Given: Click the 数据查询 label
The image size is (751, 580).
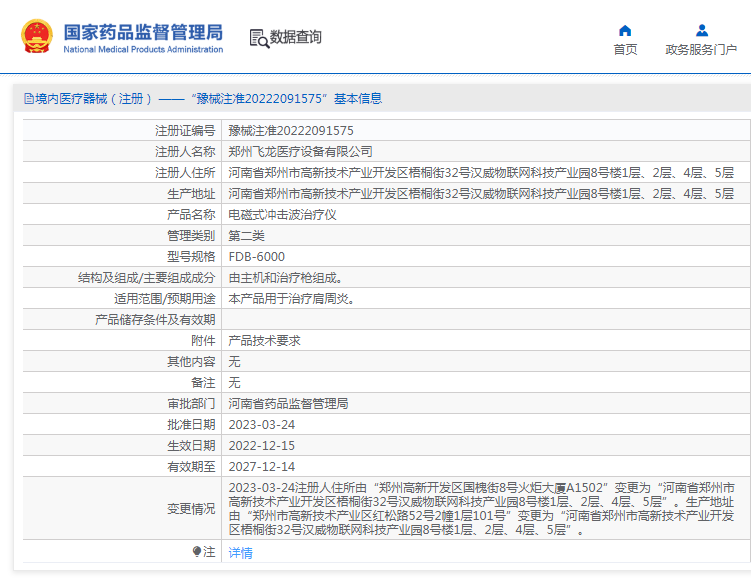Looking at the screenshot, I should 296,37.
